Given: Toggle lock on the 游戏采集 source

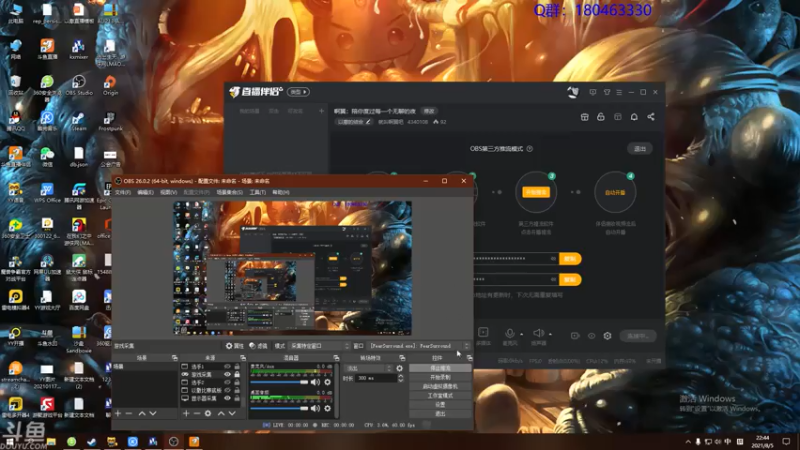Looking at the screenshot, I should 237,374.
